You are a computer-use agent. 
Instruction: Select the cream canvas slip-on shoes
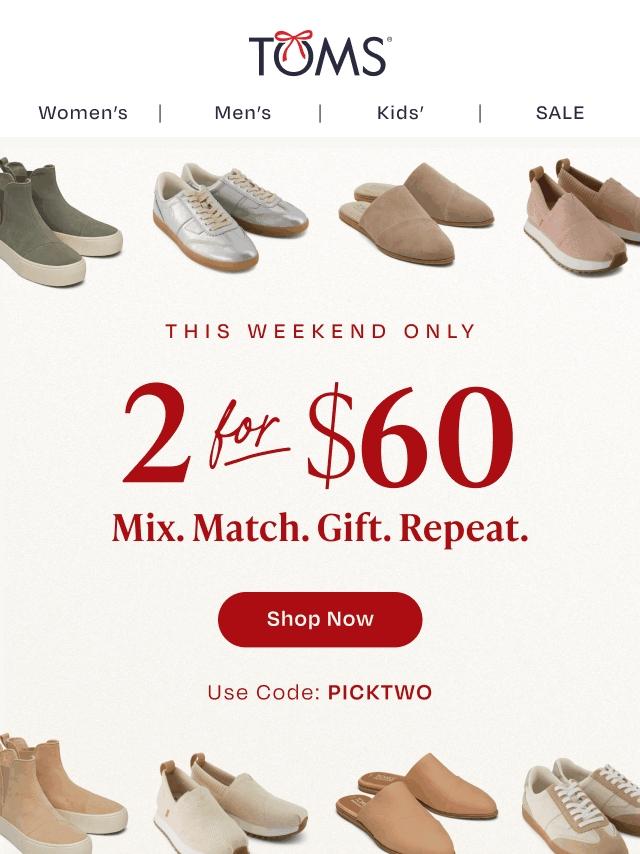231,803
